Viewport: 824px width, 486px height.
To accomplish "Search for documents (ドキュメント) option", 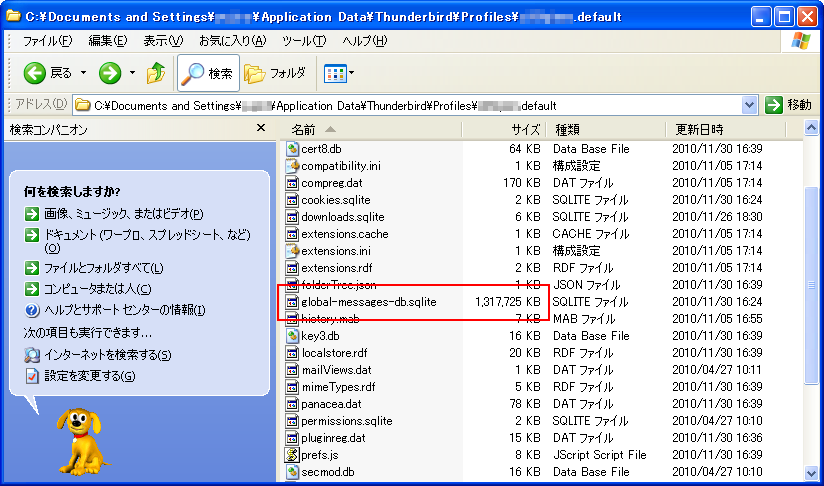I will tap(147, 241).
